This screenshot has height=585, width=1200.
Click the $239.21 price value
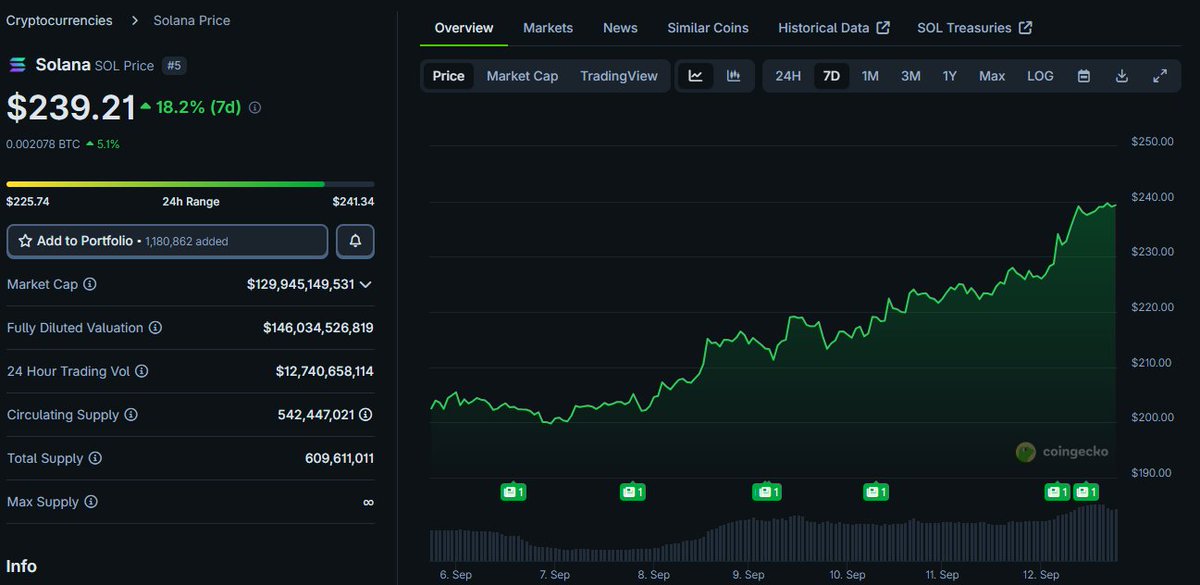pos(71,107)
